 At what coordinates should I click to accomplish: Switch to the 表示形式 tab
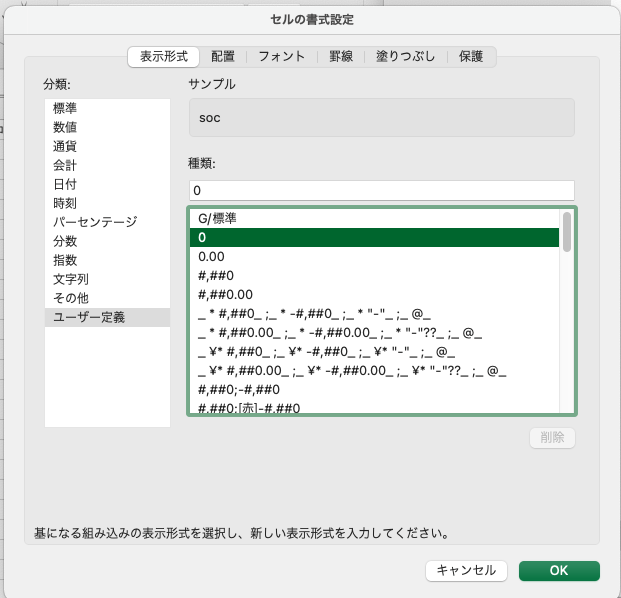pos(164,57)
